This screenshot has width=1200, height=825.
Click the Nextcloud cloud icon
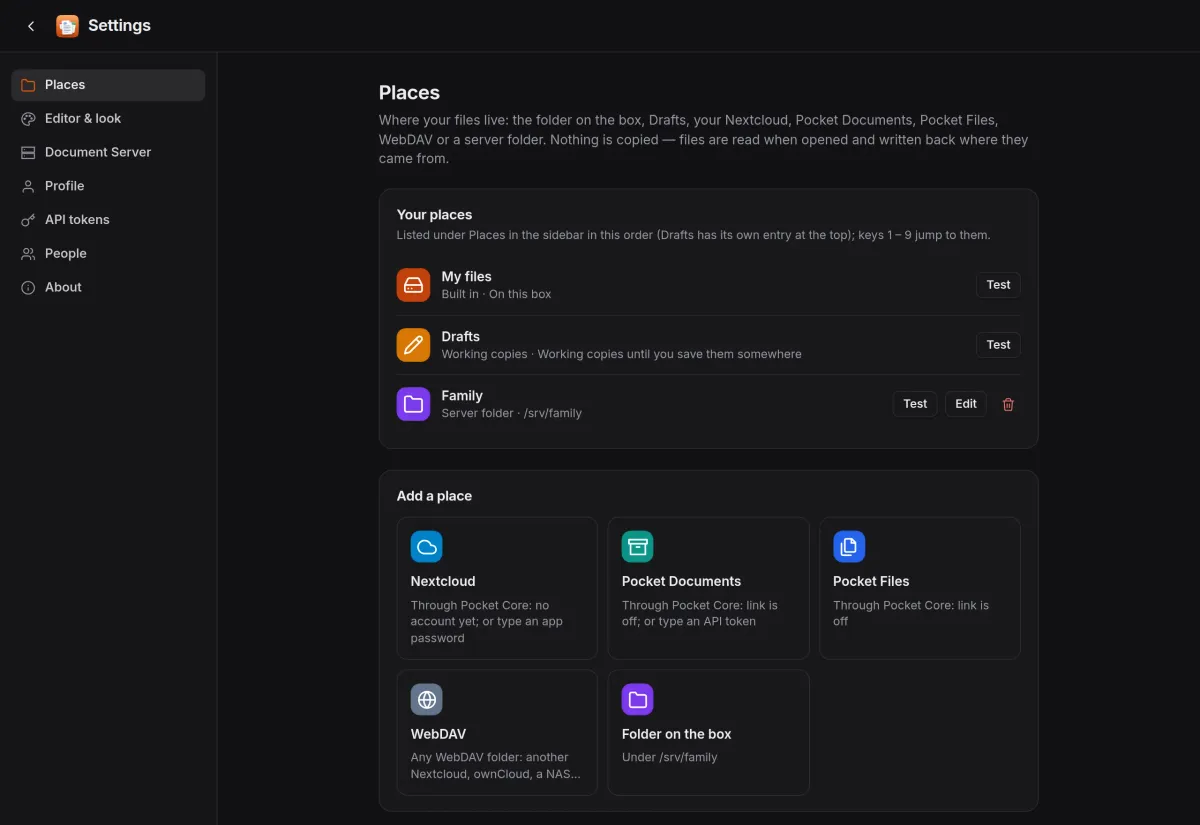[427, 547]
